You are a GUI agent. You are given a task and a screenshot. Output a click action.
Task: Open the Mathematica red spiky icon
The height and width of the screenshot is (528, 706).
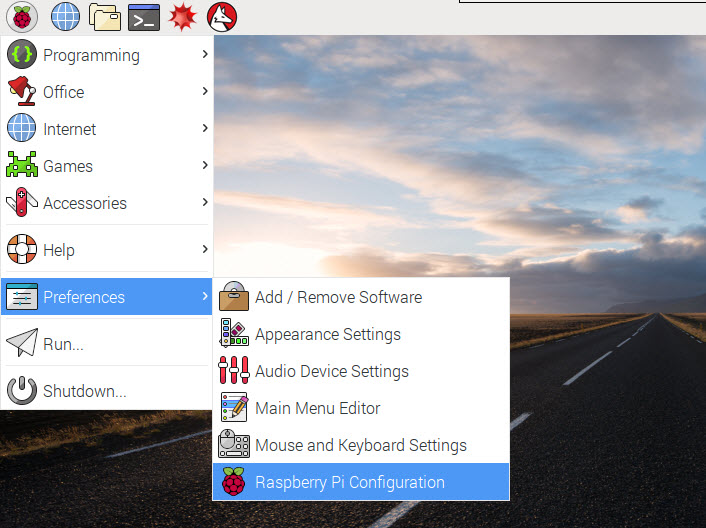coord(182,17)
